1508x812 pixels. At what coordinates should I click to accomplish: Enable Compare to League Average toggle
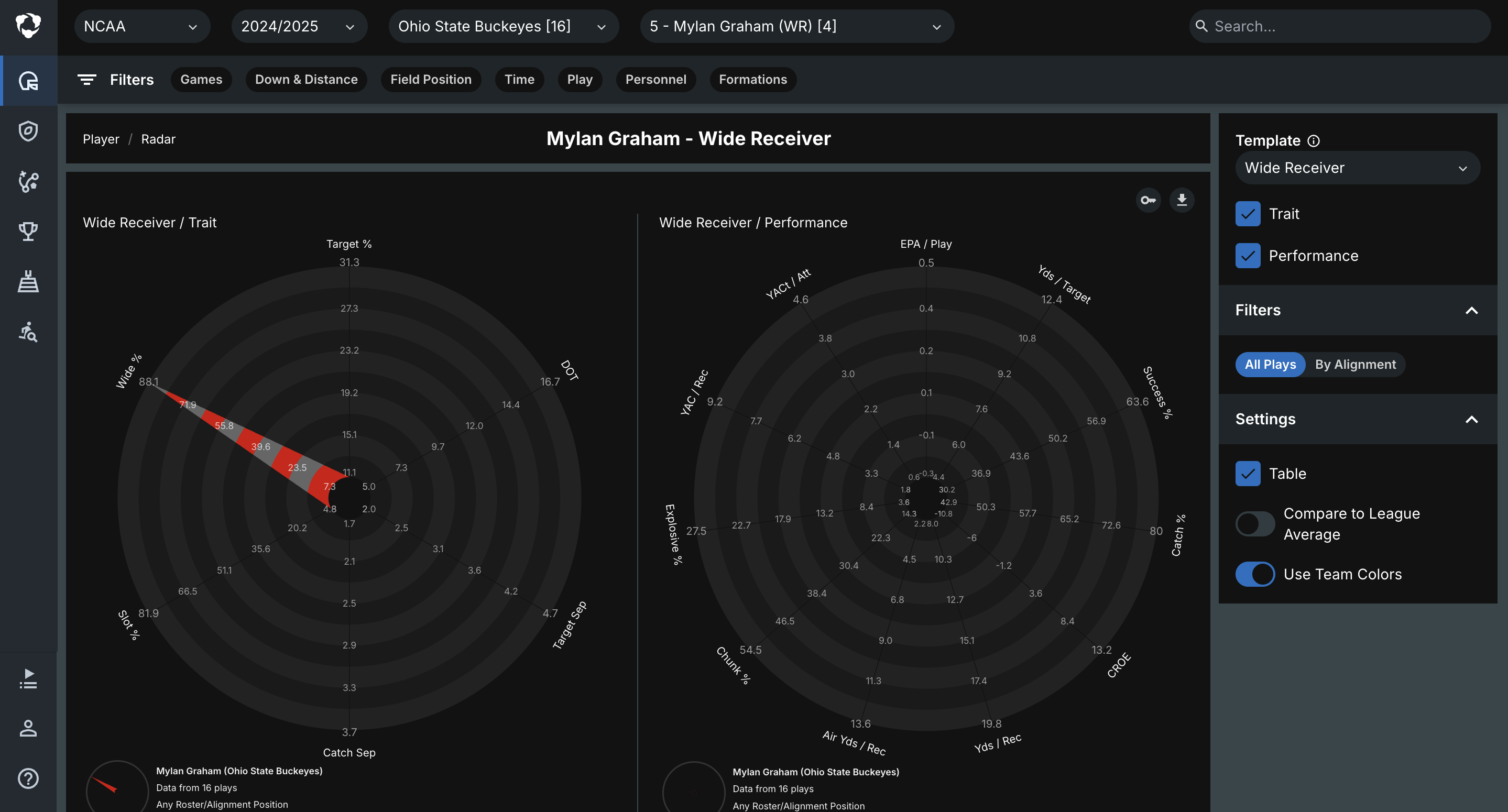coord(1255,524)
